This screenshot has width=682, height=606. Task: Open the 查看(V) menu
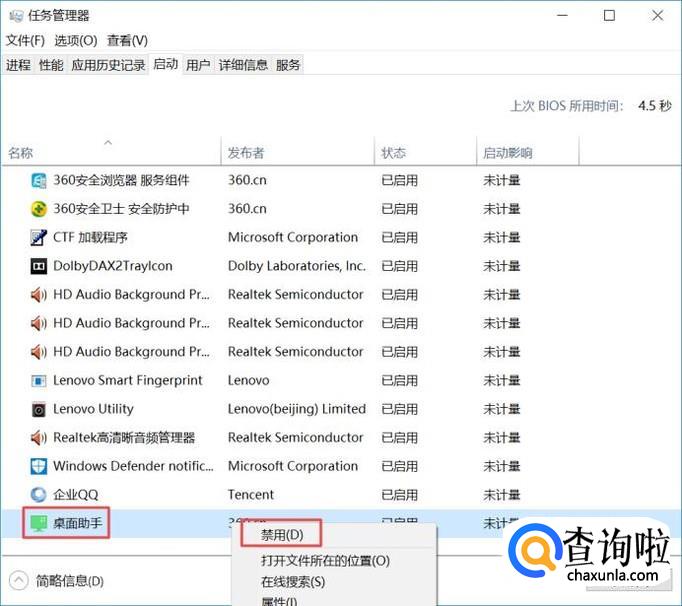tap(127, 40)
